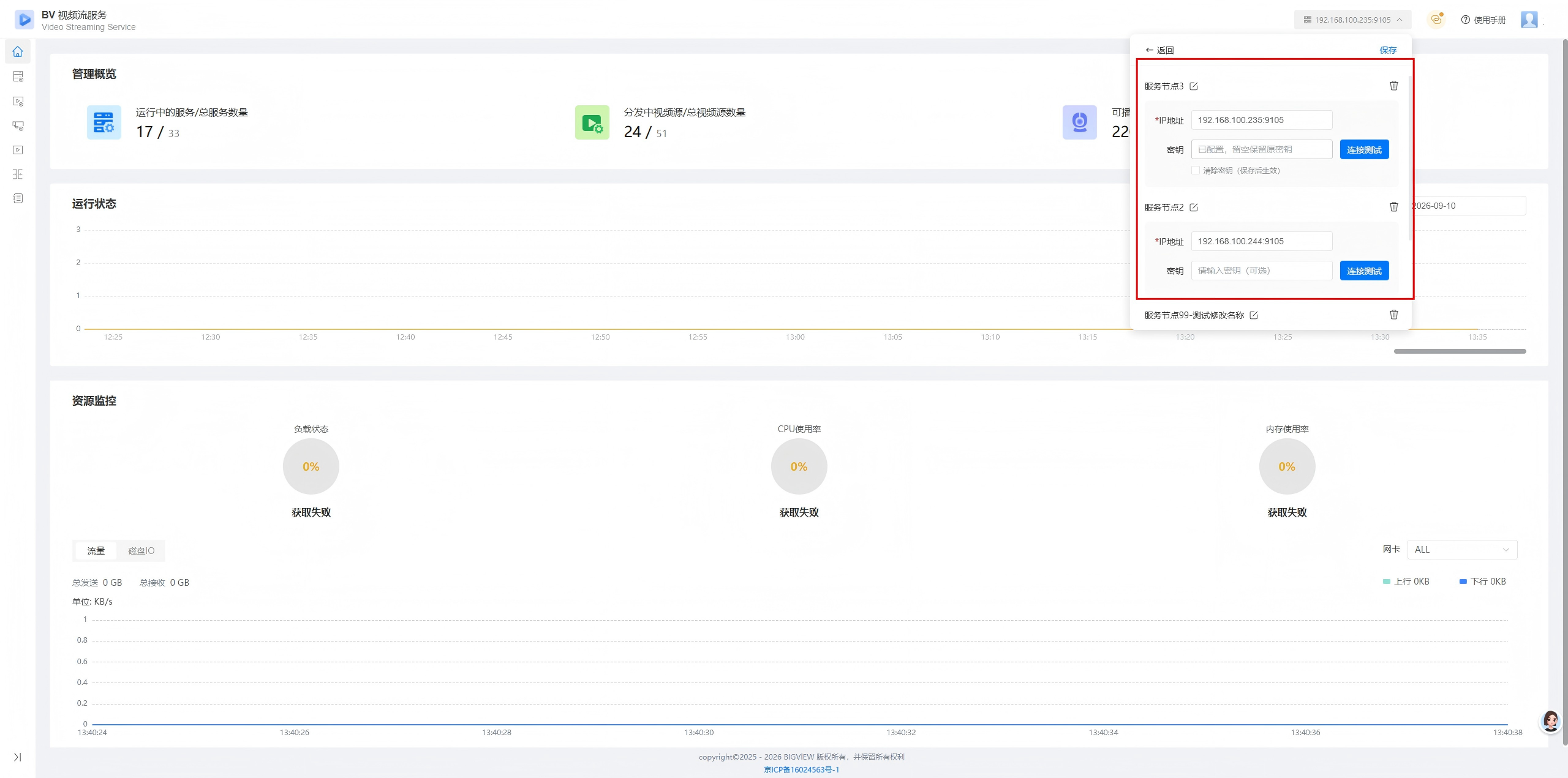Click the CPU使用率 0% gauge
The width and height of the screenshot is (1568, 778).
(799, 466)
